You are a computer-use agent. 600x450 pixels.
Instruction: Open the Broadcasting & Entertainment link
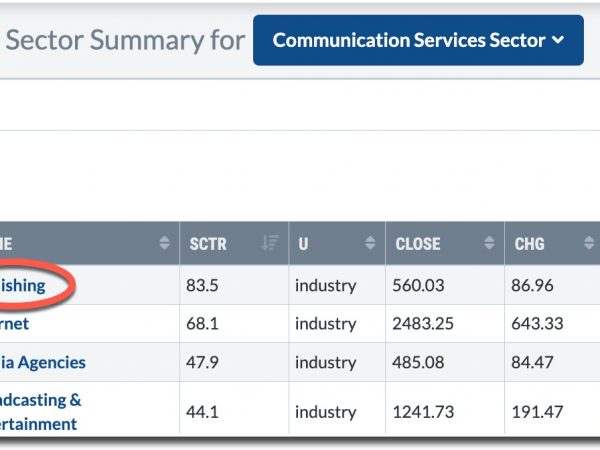40,412
